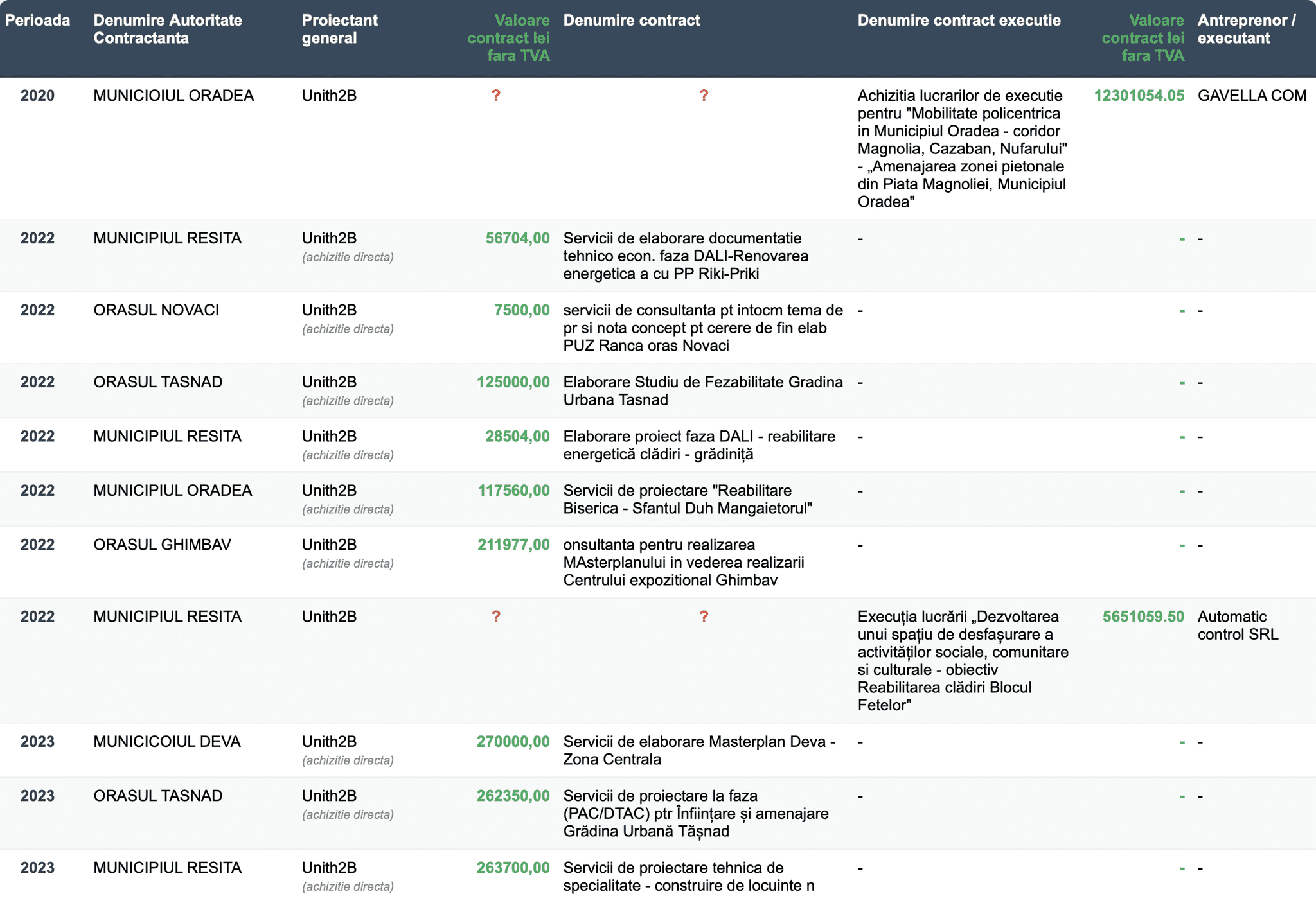Click the Denumire contract column header
This screenshot has width=1316, height=903.
pyautogui.click(x=632, y=21)
